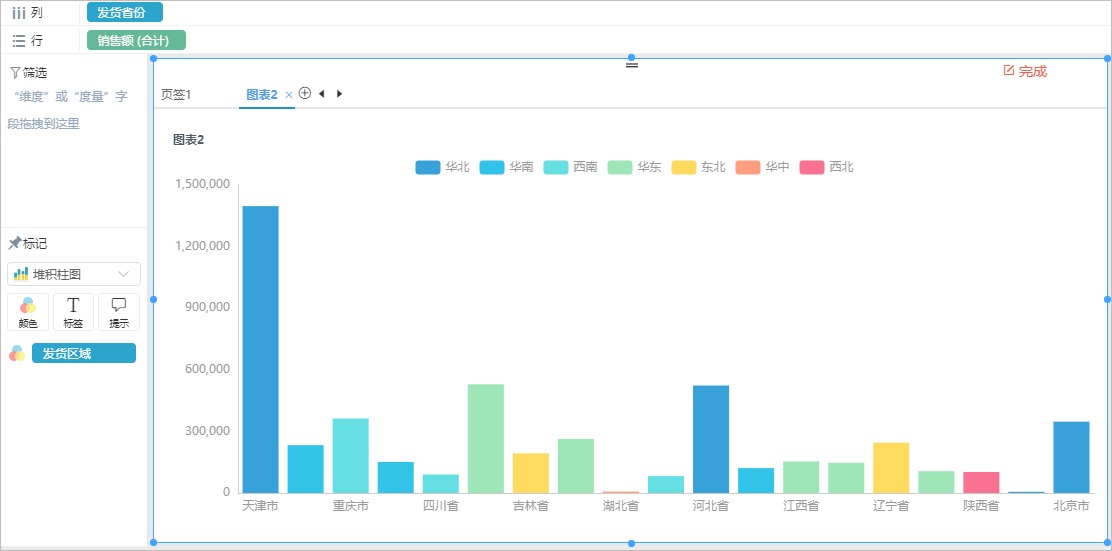Click the drag handle atop the chart
1112x551 pixels.
point(631,65)
